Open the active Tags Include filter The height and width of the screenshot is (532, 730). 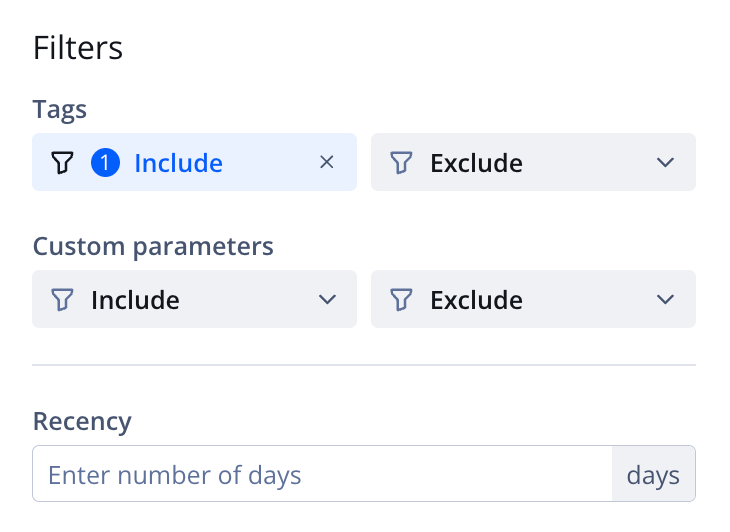click(178, 162)
